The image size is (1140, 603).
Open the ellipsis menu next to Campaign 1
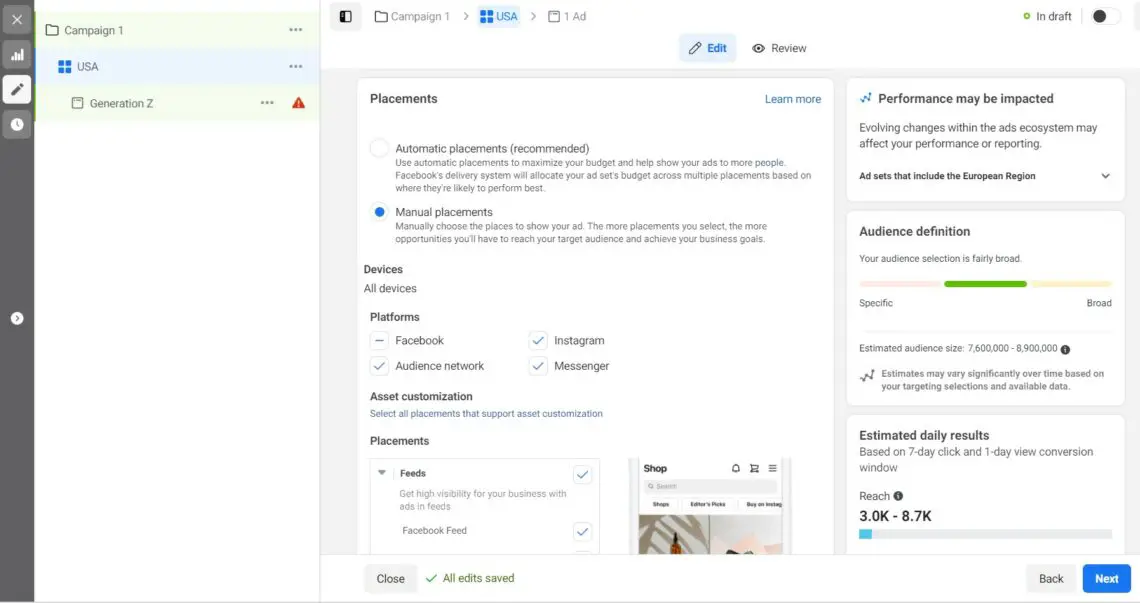pyautogui.click(x=296, y=30)
